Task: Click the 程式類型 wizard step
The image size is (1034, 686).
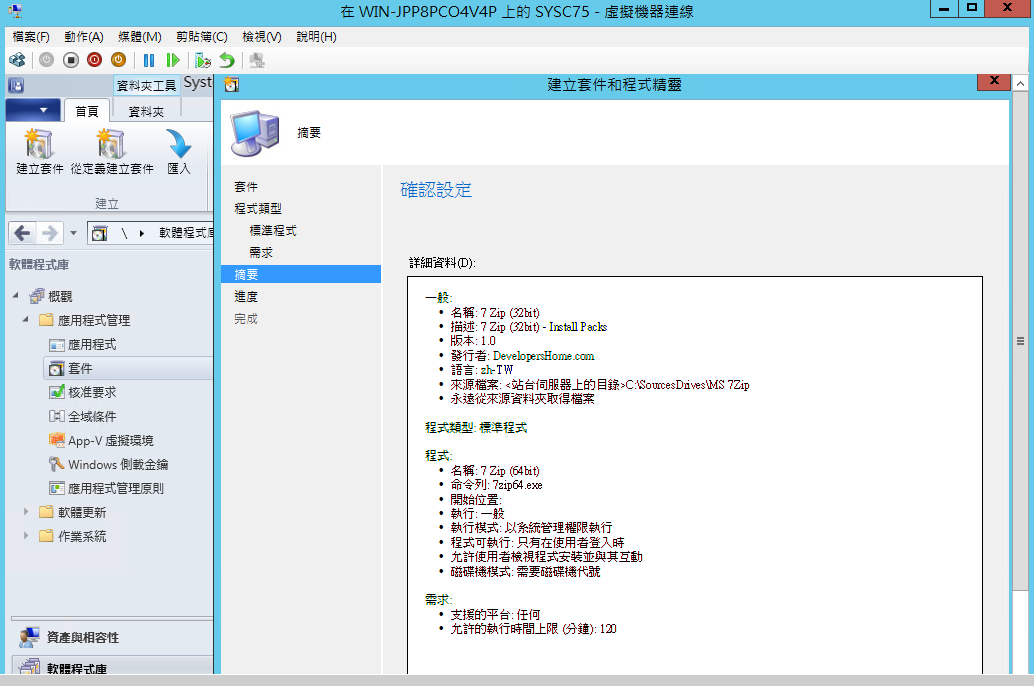Action: 257,208
